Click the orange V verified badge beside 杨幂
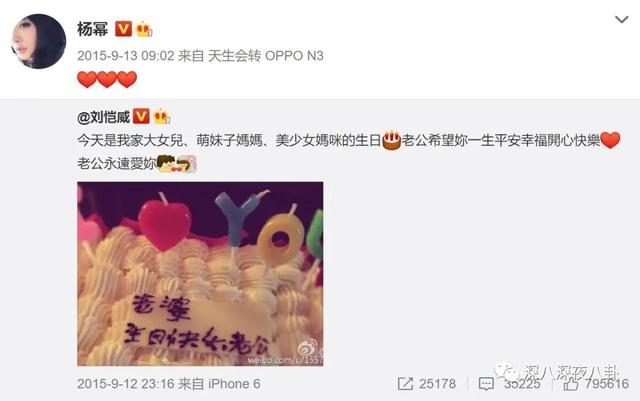The image size is (640, 401). pos(123,29)
